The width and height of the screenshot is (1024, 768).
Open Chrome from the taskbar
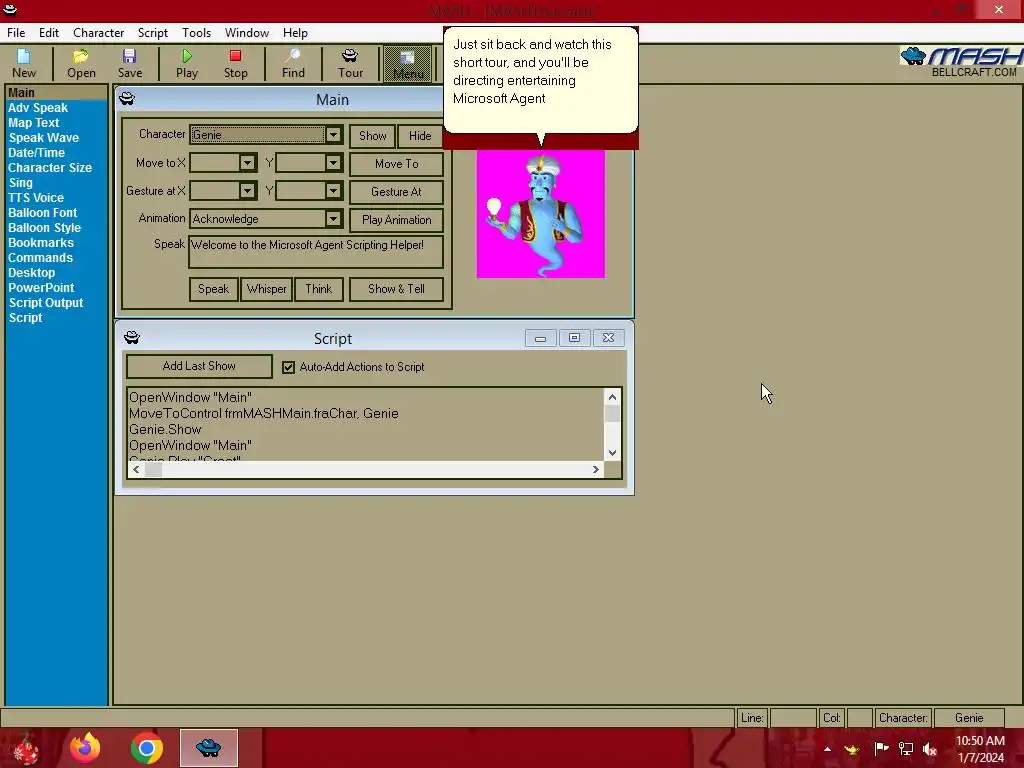[x=147, y=748]
